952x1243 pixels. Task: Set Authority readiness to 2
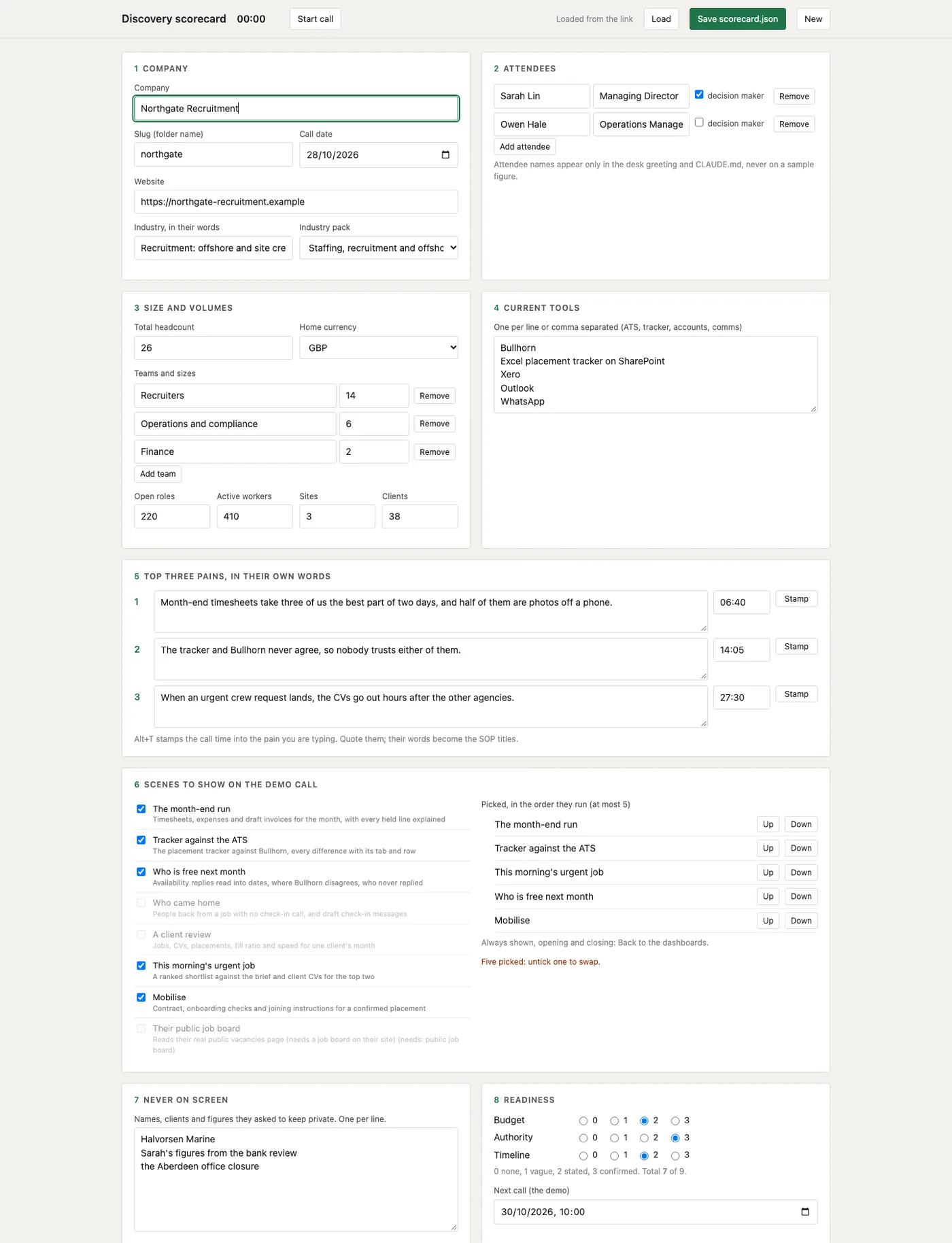pos(644,1138)
